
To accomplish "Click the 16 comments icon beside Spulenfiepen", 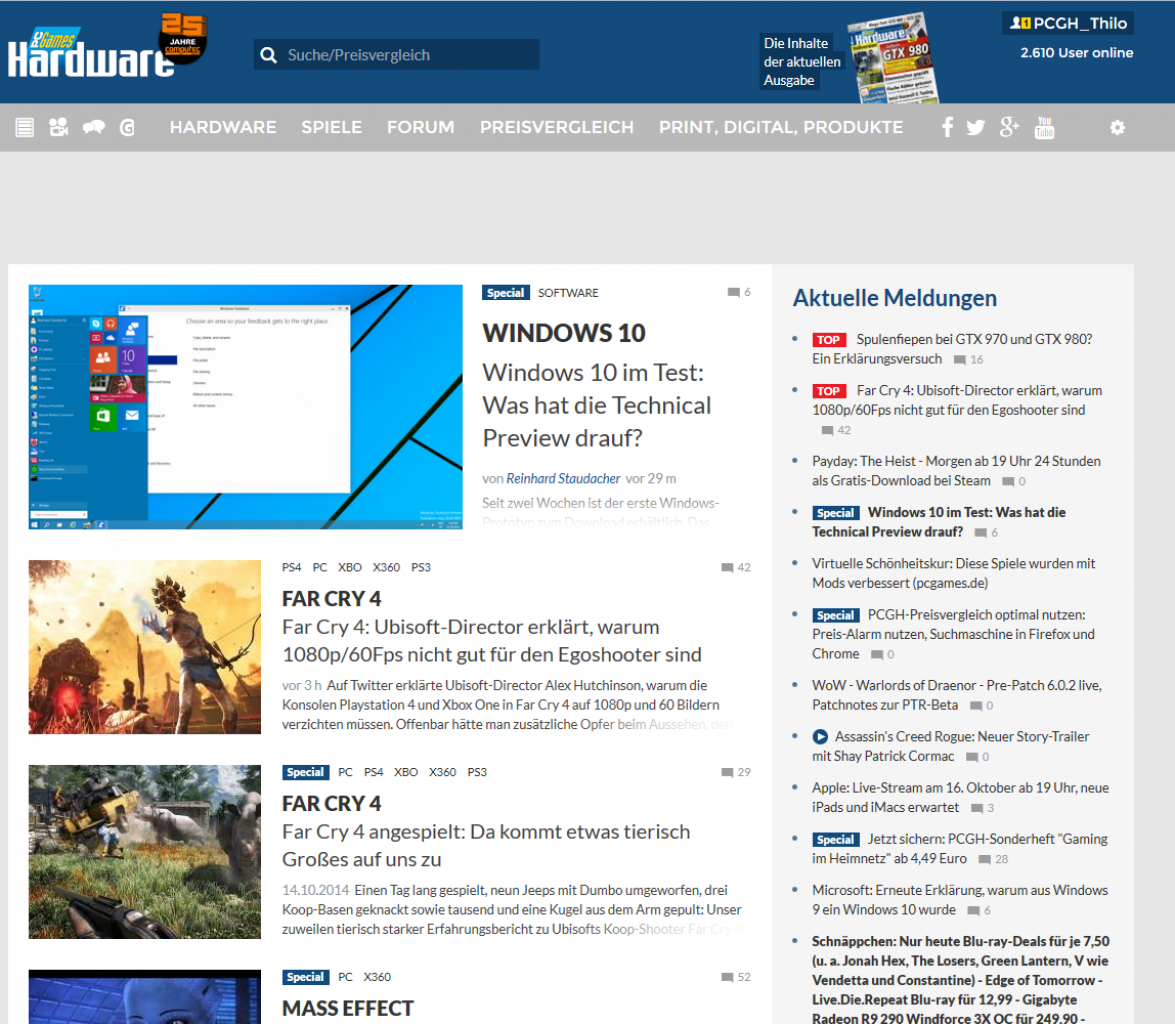I will (959, 360).
